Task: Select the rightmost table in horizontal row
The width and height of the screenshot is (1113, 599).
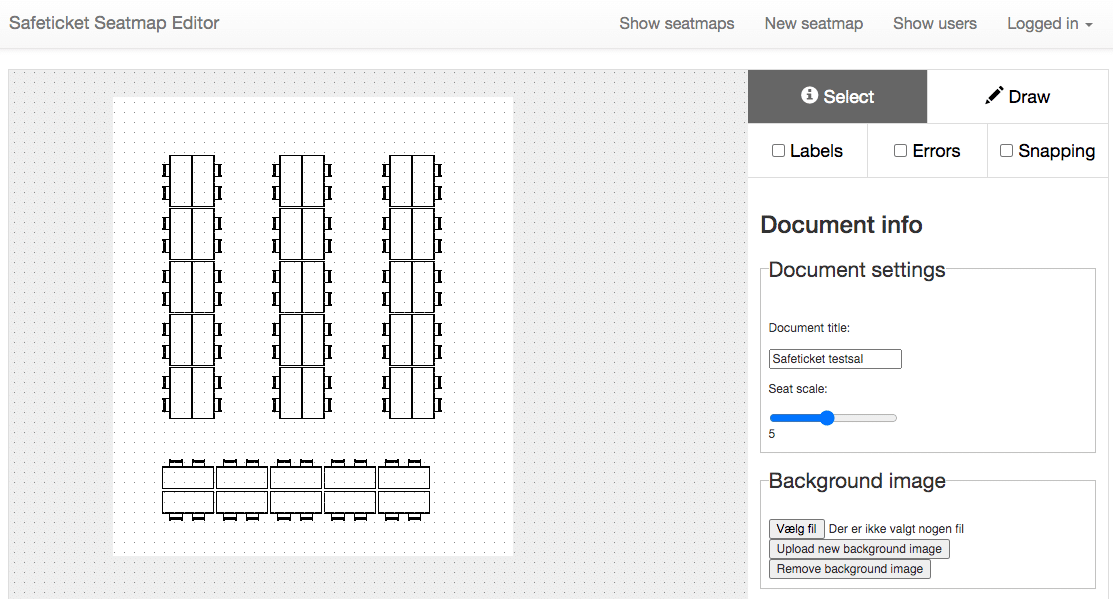Action: point(404,490)
